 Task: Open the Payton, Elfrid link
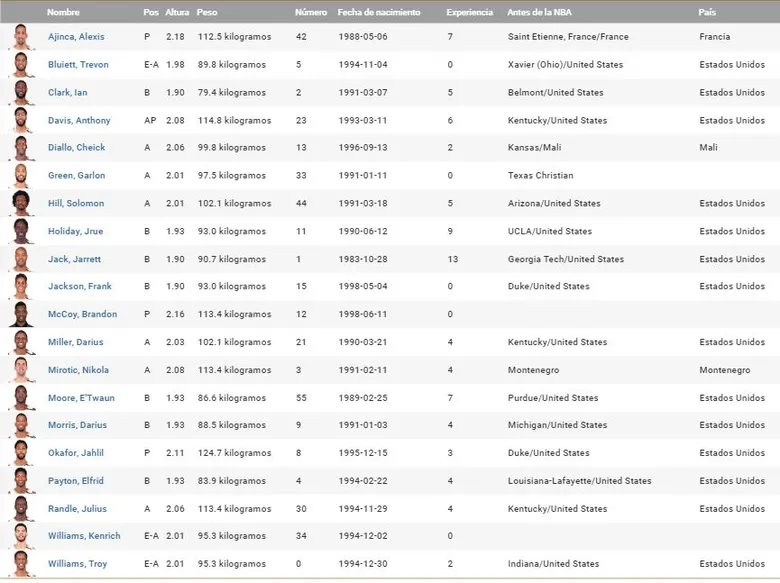pos(76,481)
